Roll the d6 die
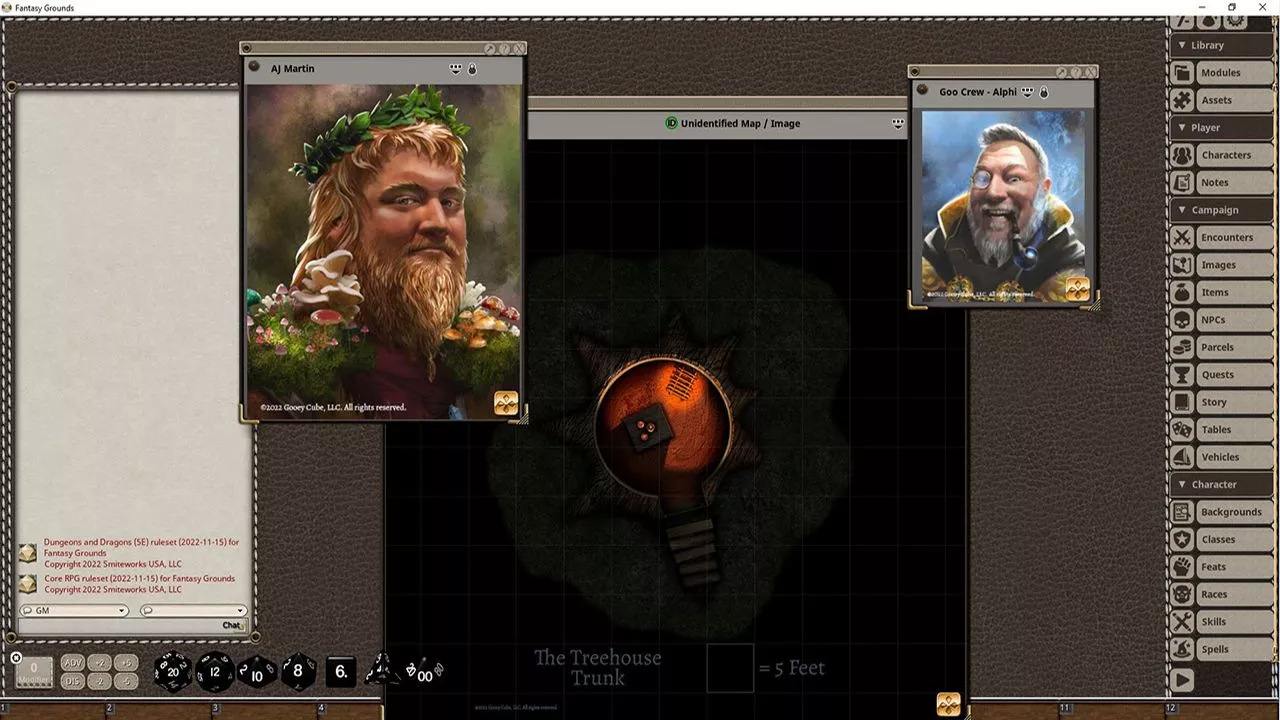The height and width of the screenshot is (720, 1280). pos(341,671)
